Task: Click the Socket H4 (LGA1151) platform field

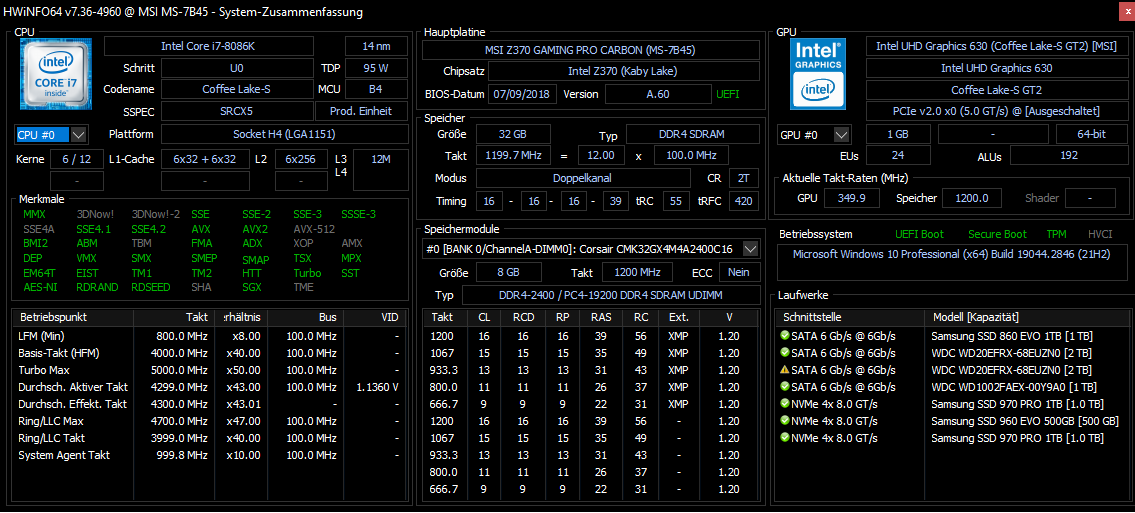Action: [284, 135]
